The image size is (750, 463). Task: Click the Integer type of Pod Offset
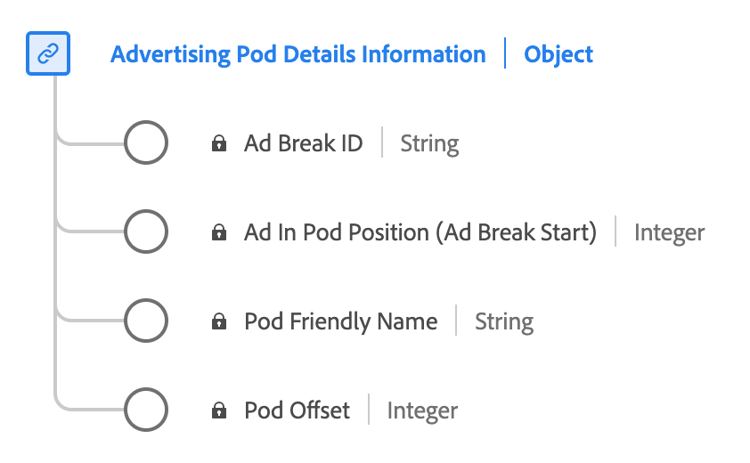(422, 410)
